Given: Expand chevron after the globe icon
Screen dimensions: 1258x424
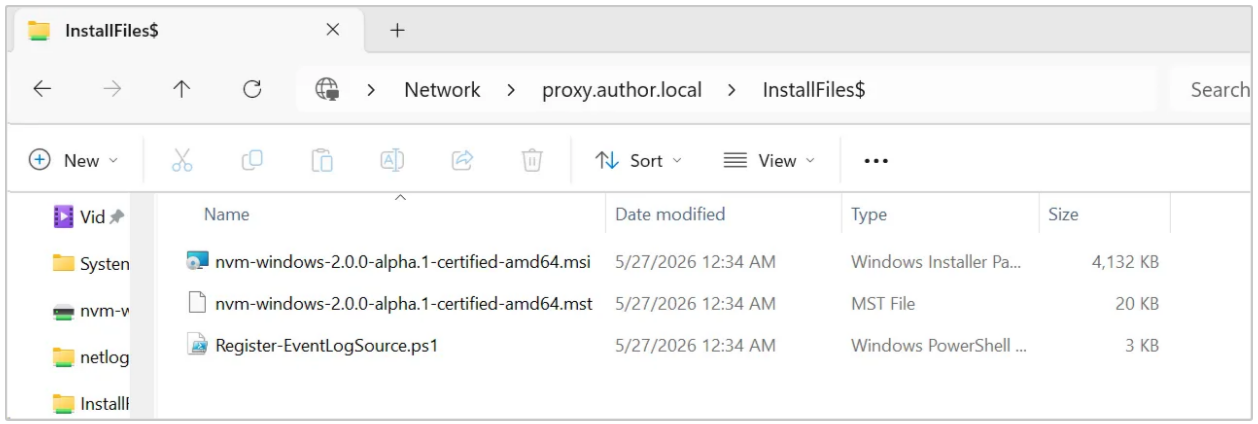Looking at the screenshot, I should tap(371, 91).
